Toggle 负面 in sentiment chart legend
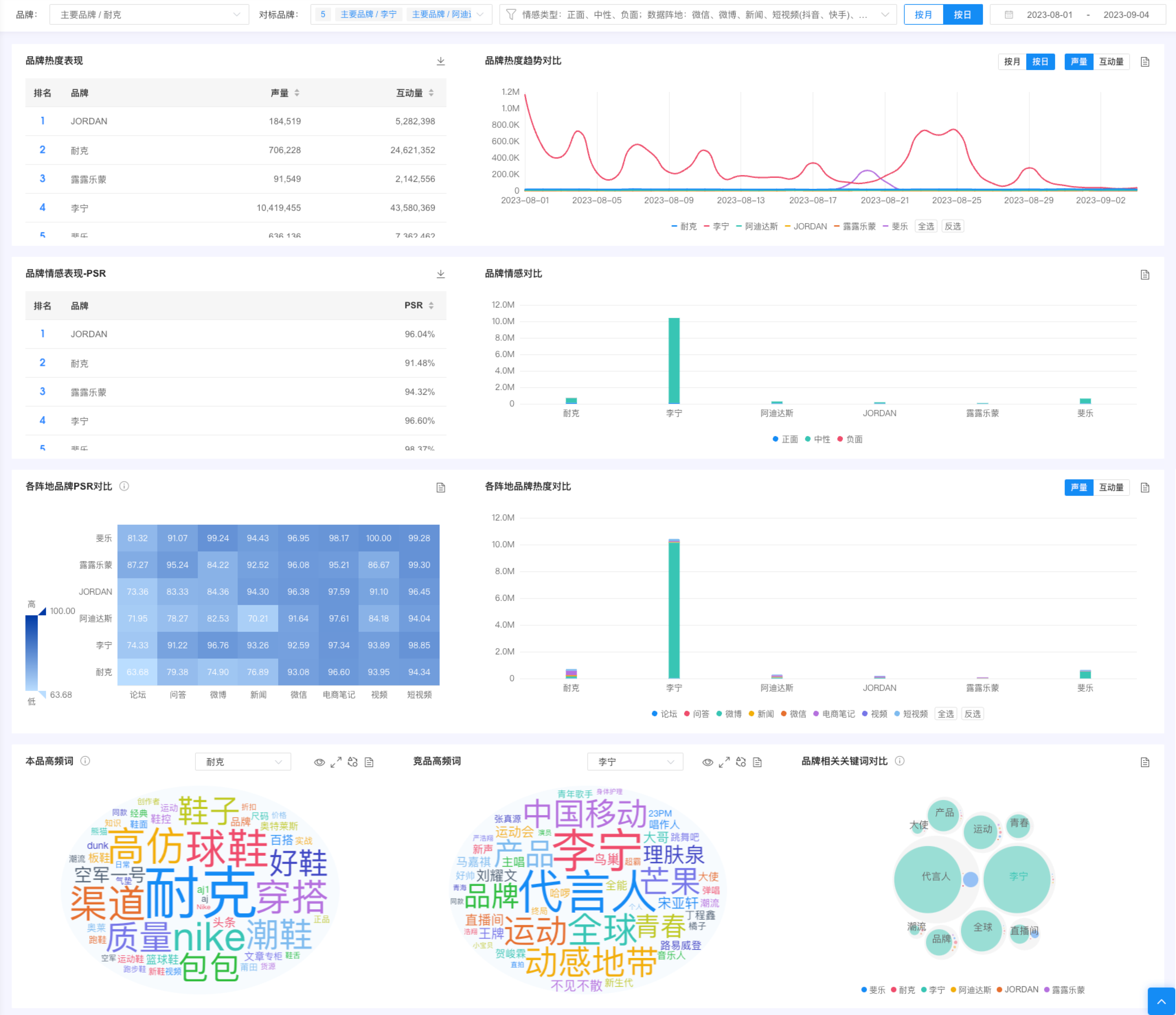This screenshot has height=1015, width=1176. click(x=850, y=439)
